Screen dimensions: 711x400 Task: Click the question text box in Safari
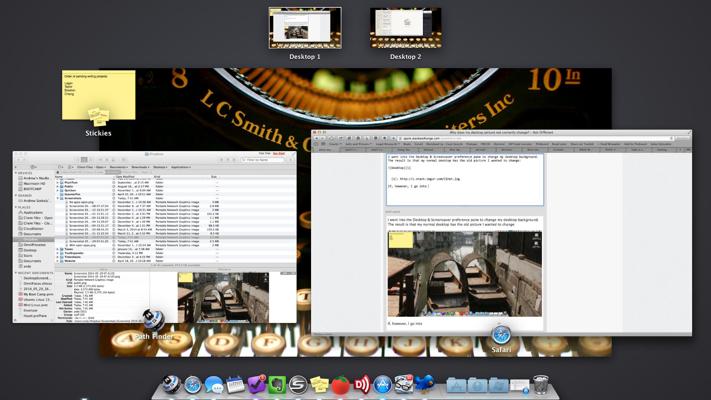pyautogui.click(x=465, y=180)
